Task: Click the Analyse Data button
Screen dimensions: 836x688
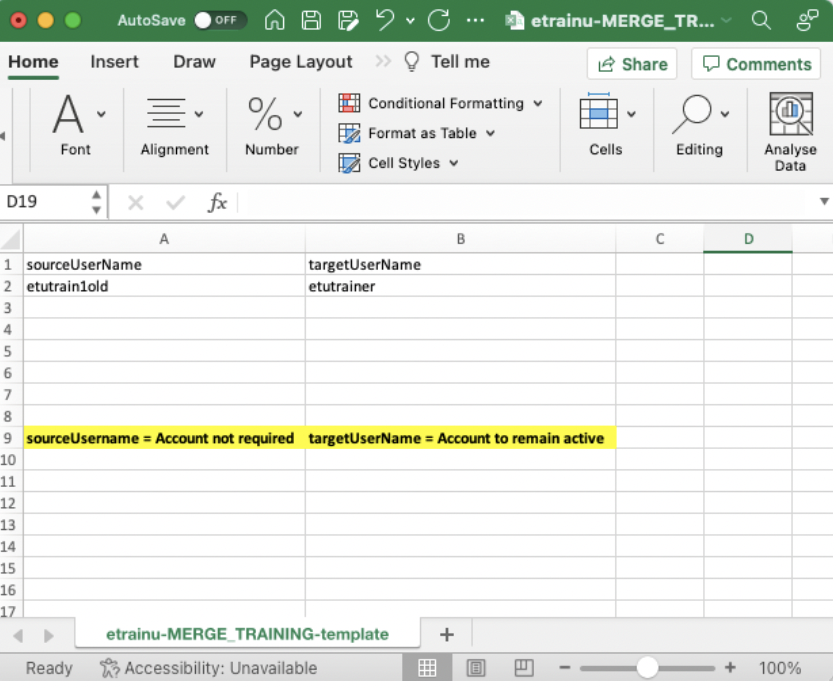Action: (790, 132)
